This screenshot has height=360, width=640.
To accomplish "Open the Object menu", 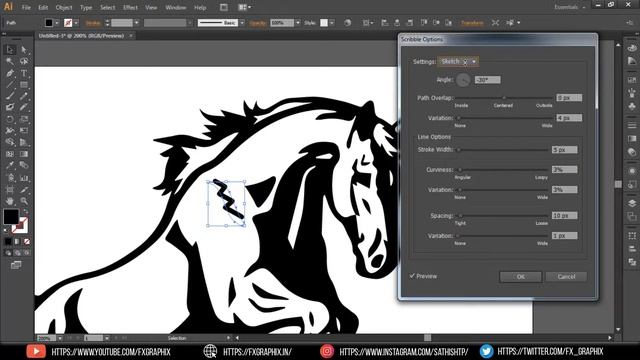I will (x=64, y=7).
